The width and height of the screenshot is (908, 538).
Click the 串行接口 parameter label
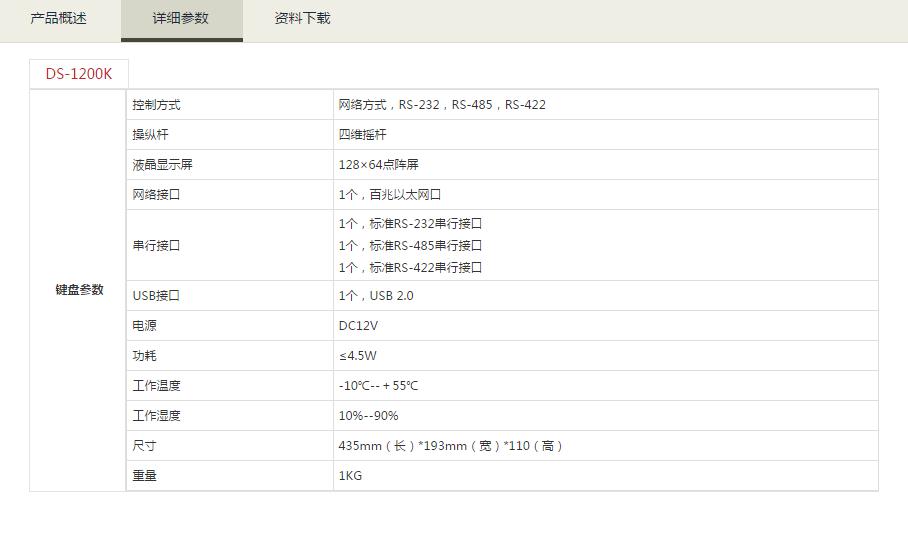point(157,245)
